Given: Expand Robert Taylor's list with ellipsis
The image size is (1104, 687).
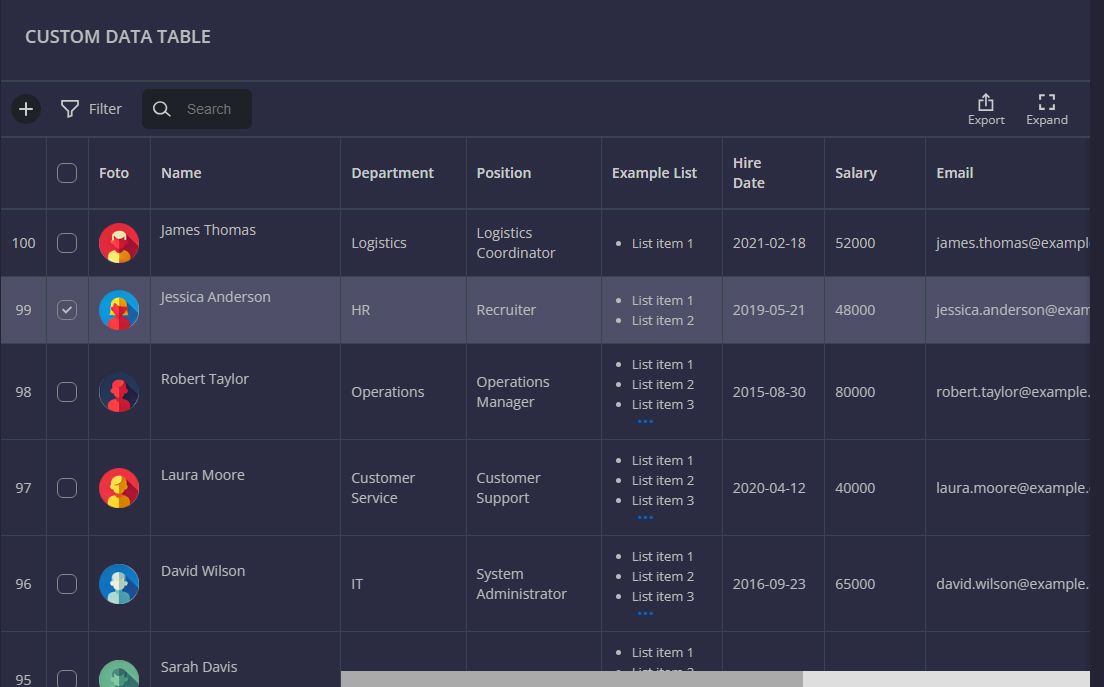Looking at the screenshot, I should [645, 422].
